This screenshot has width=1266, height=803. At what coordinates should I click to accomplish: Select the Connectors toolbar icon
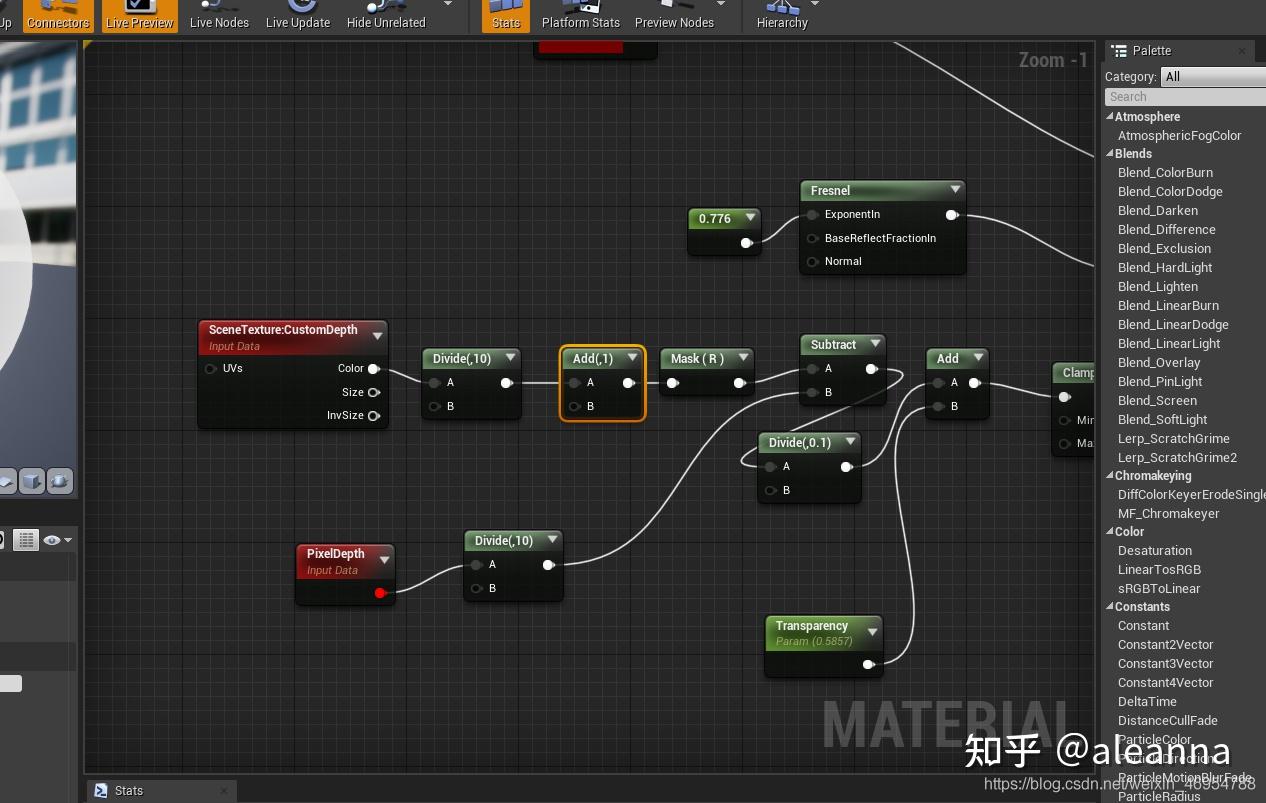57,14
